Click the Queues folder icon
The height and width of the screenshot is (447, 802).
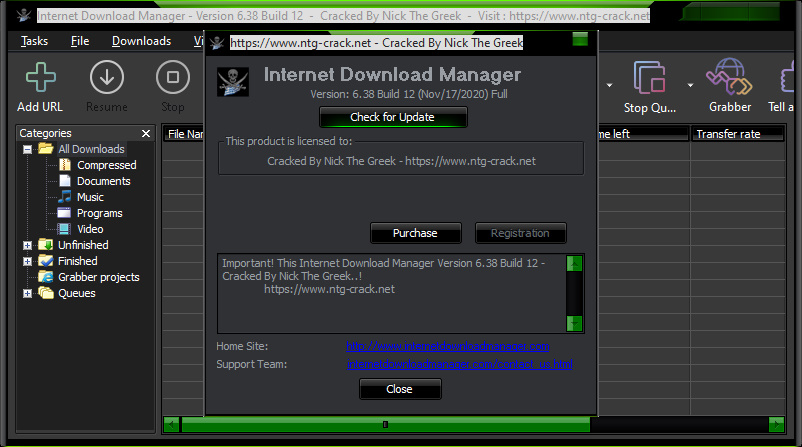[x=46, y=293]
